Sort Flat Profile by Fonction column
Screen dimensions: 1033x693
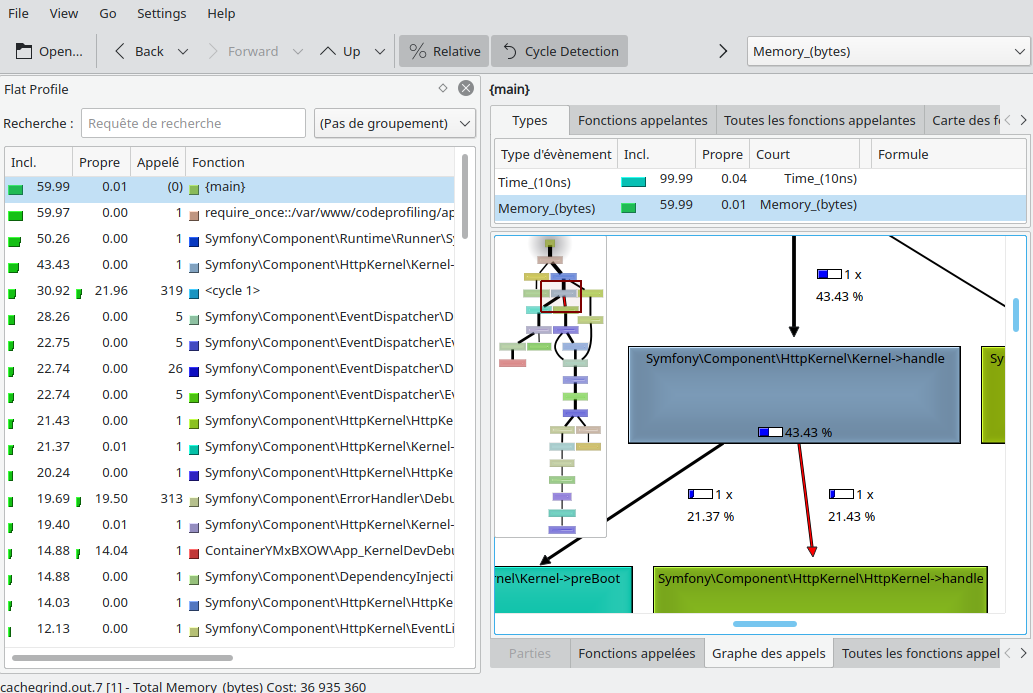[320, 162]
